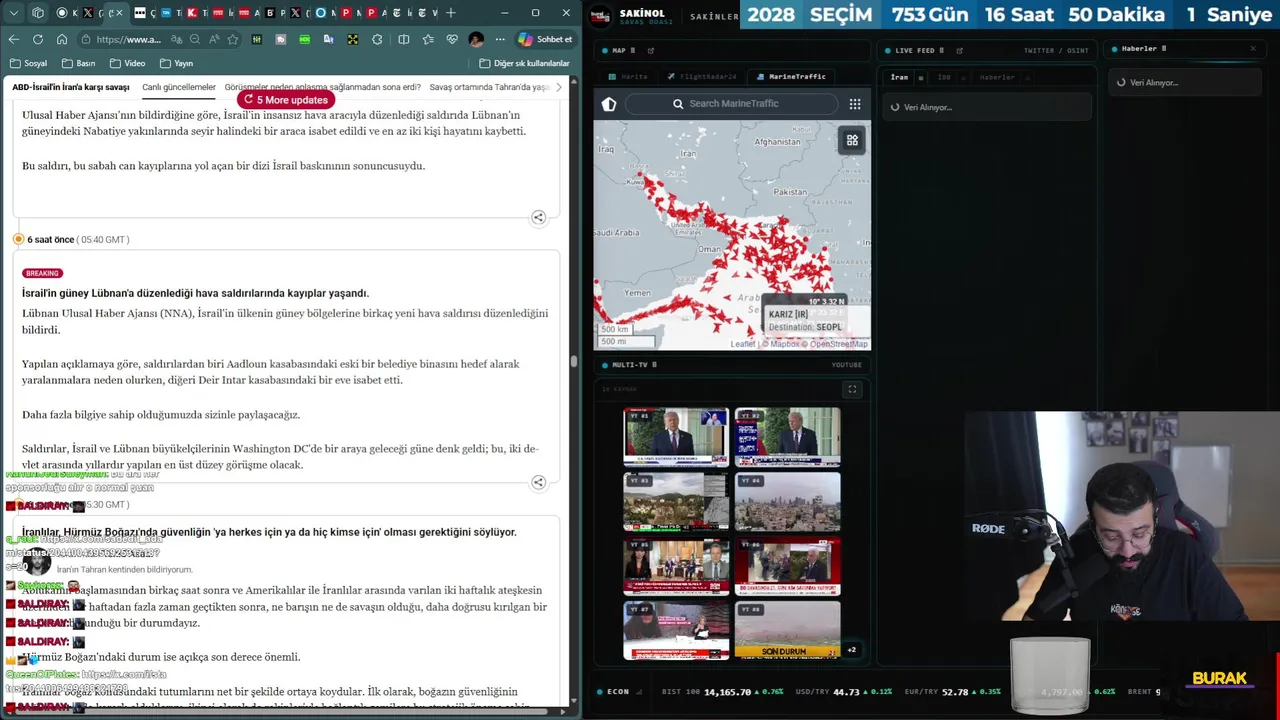
Task: Show the +2 more sources button
Action: tap(852, 650)
